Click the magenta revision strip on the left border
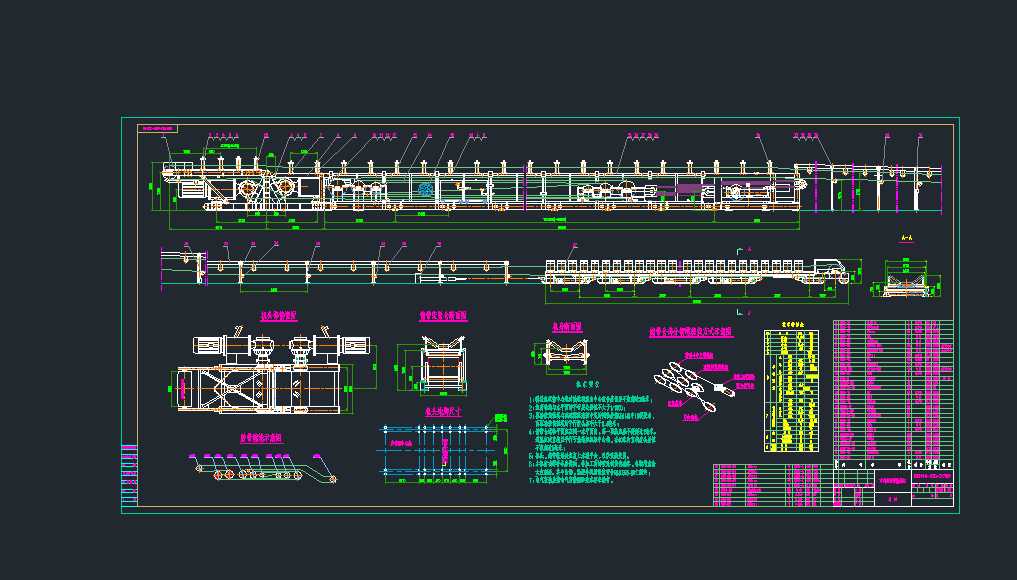Screen dimensions: 1017x580 (130, 475)
